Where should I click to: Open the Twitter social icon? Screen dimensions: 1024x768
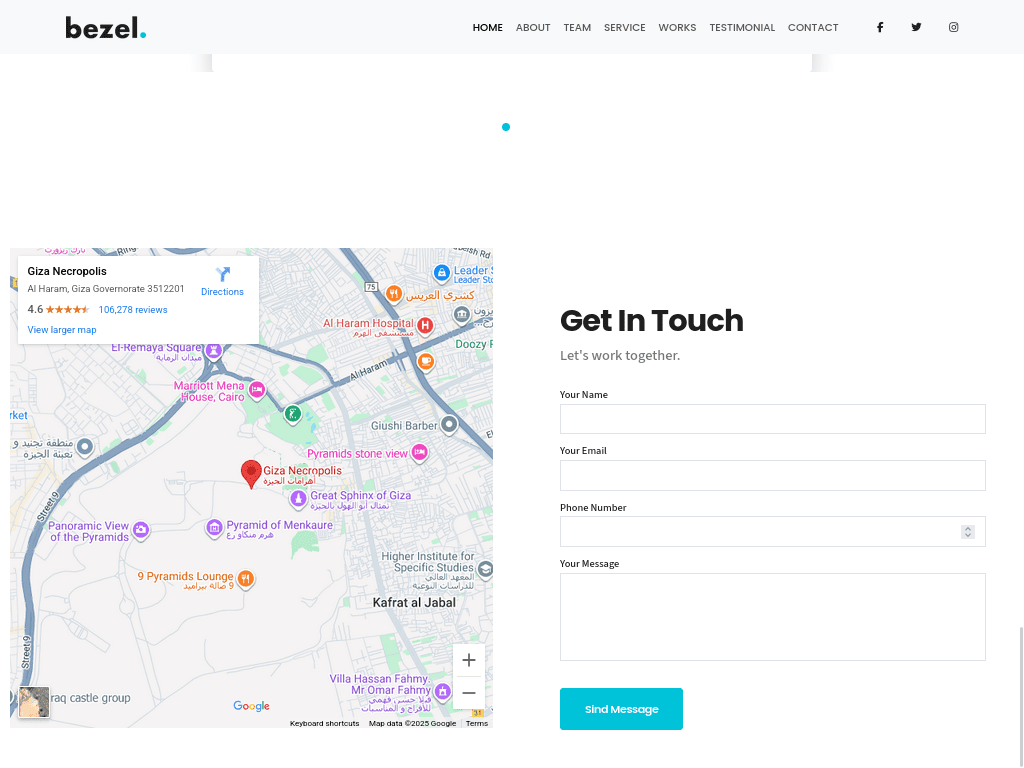point(916,27)
